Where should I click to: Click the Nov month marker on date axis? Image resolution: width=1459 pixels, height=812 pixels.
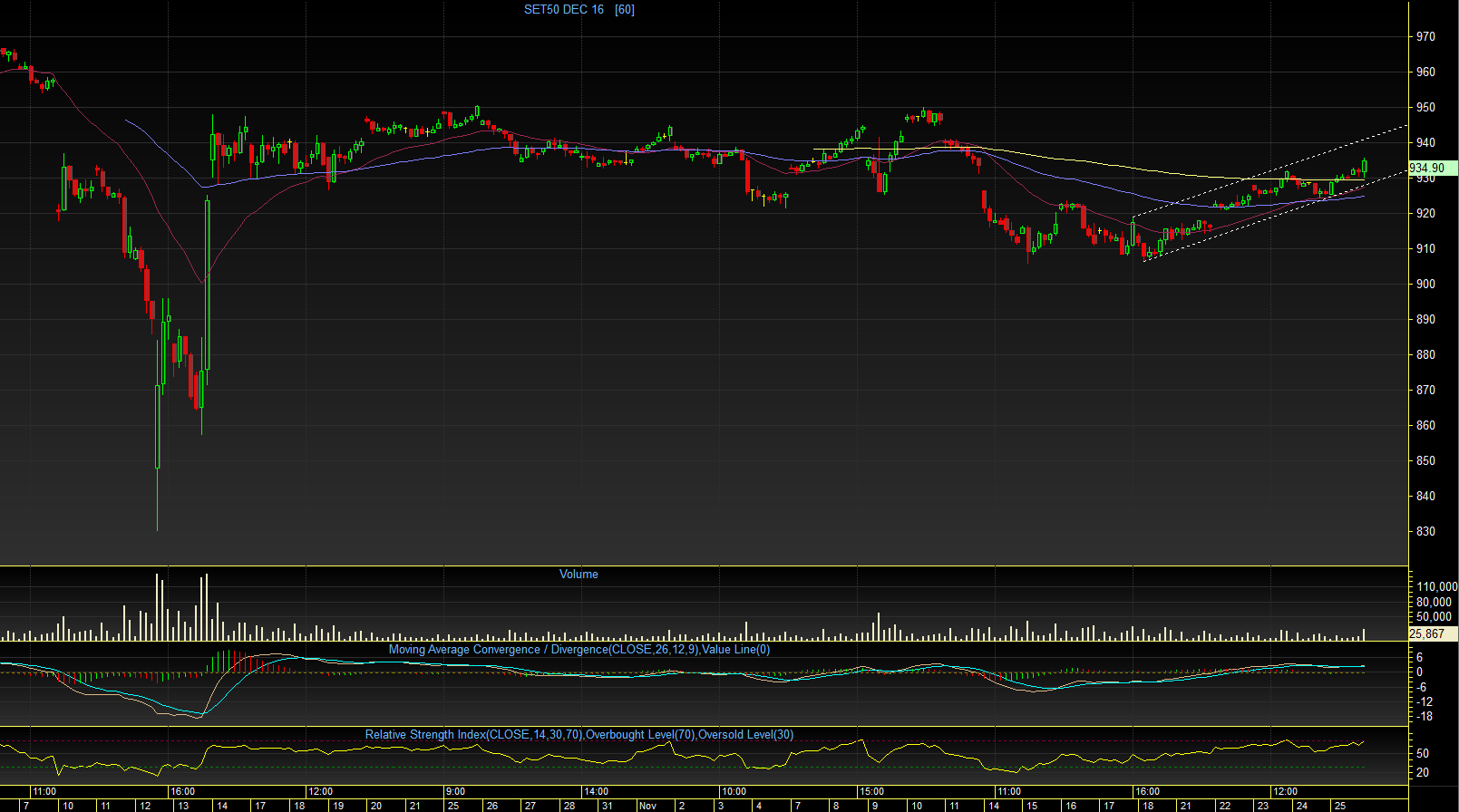647,806
